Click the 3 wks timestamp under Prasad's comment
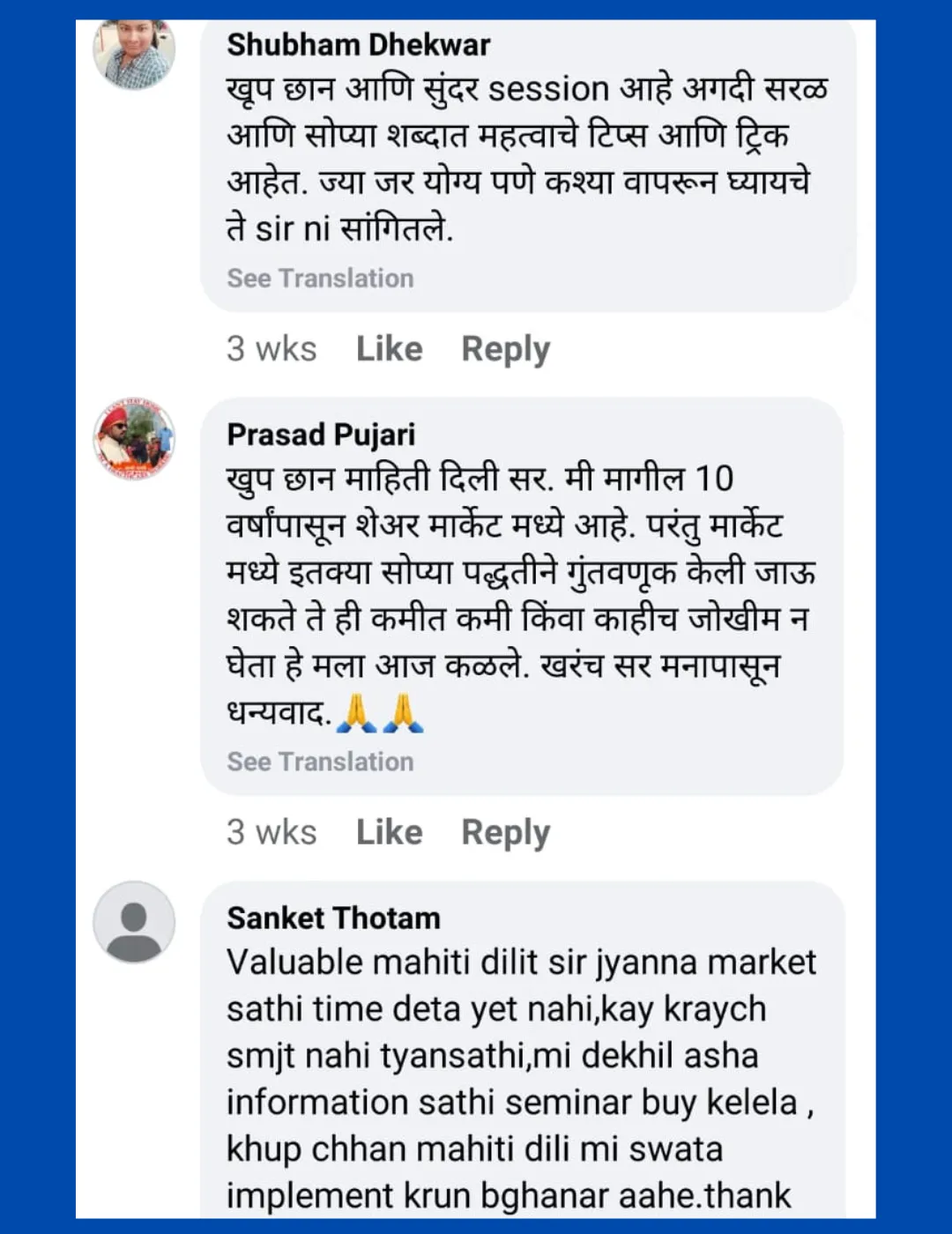 click(271, 832)
